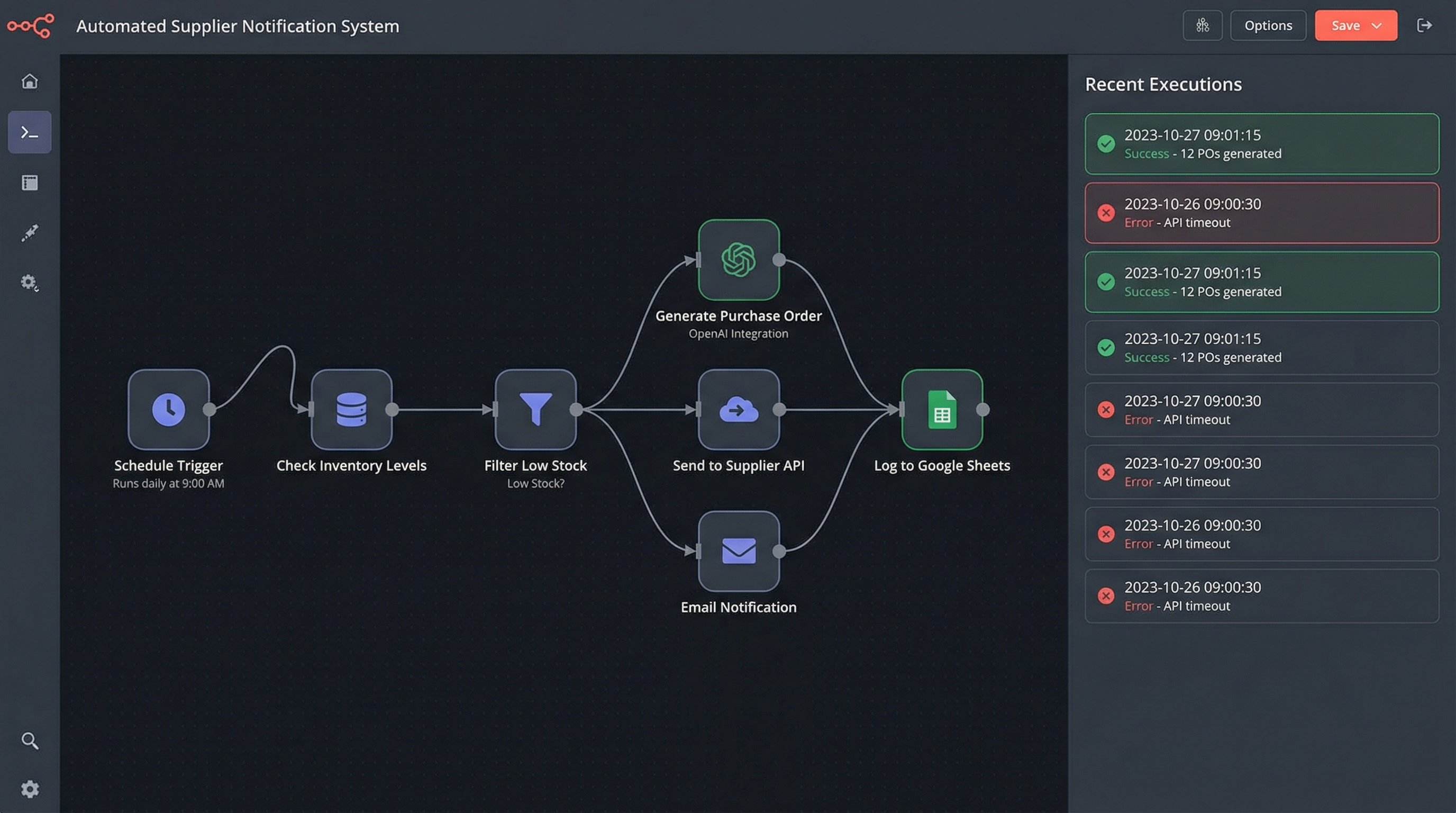Select the Generate Purchase Order OpenAI node
This screenshot has height=813, width=1456.
pyautogui.click(x=738, y=260)
